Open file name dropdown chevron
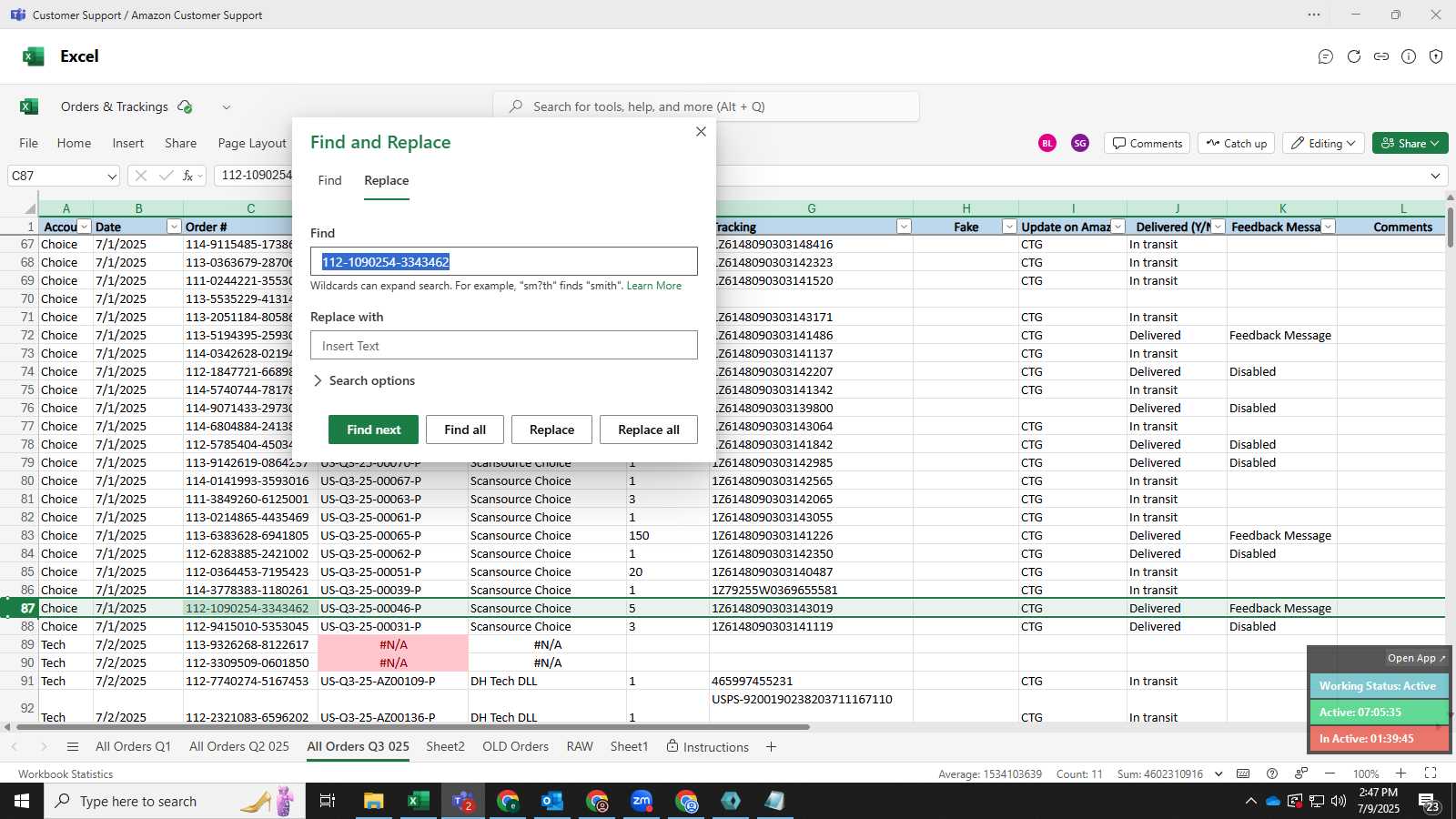1456x819 pixels. click(227, 106)
